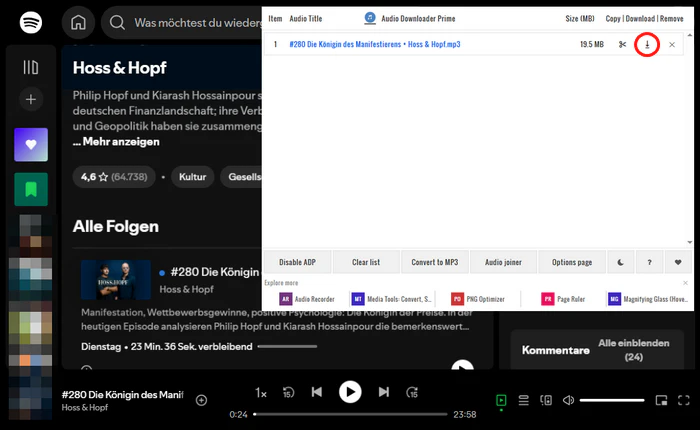This screenshot has height=430, width=700.
Task: Open Magnifying Glass extension link
Action: pyautogui.click(x=648, y=299)
